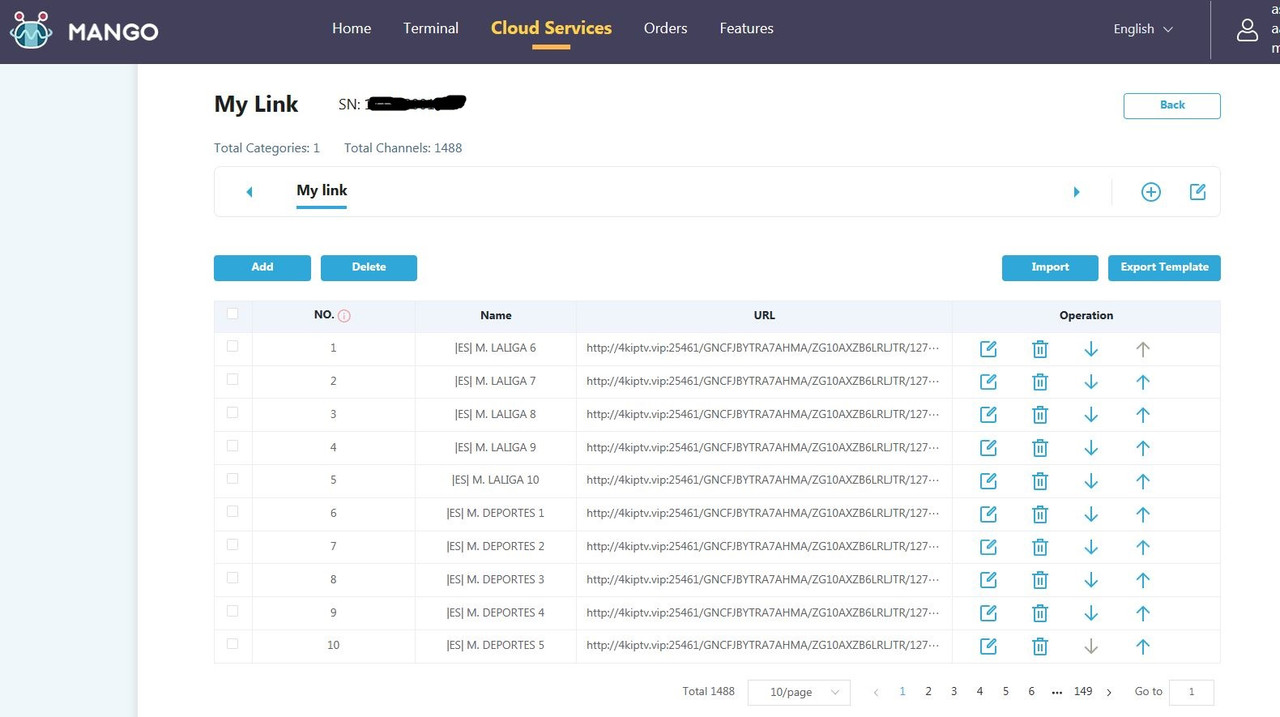Edit categories using the pencil icon beside the plus
Screen dimensions: 1280x717
(x=1198, y=191)
